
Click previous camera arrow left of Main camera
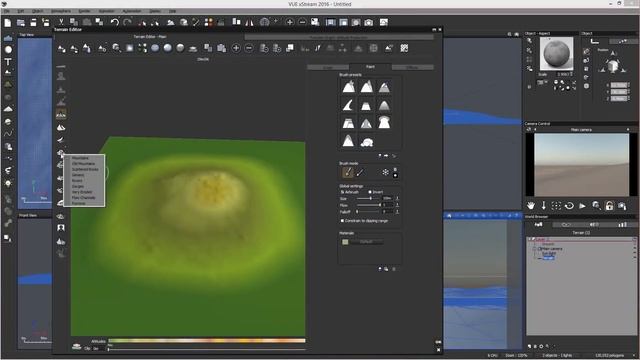535,130
